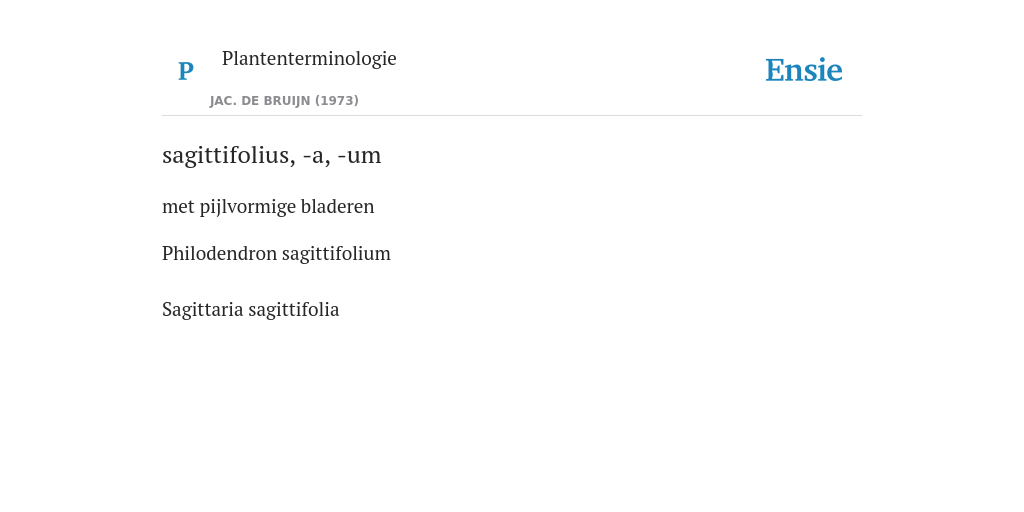The width and height of the screenshot is (1024, 512).
Task: Open the Plantenterminologie source title
Action: point(309,58)
